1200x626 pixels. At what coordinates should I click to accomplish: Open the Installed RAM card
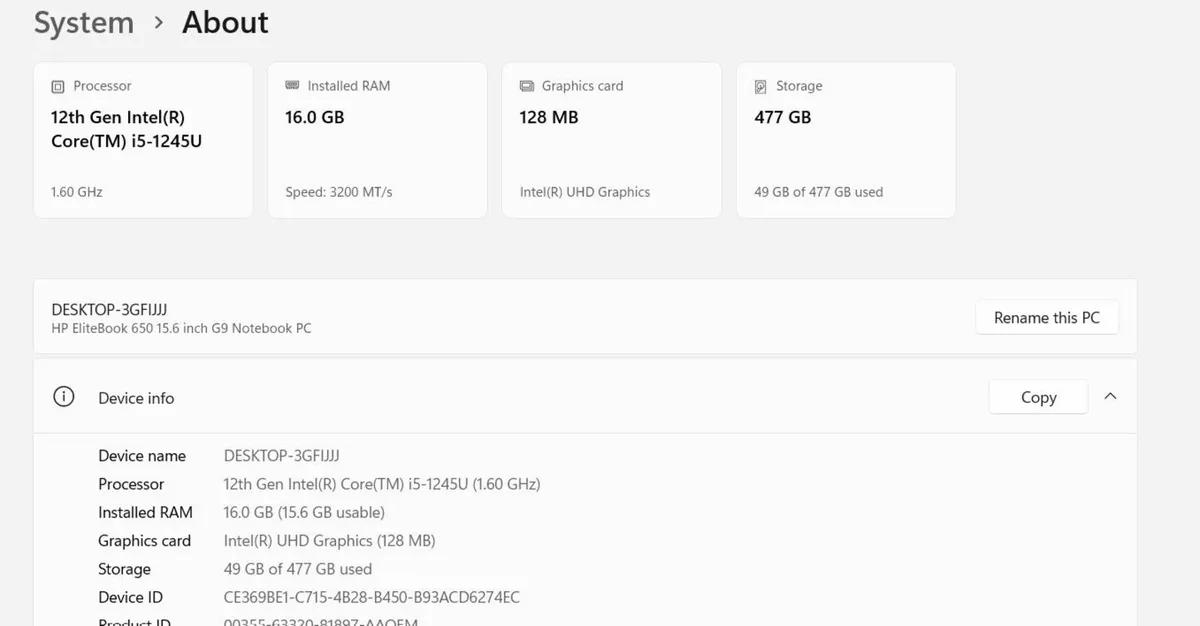[377, 140]
